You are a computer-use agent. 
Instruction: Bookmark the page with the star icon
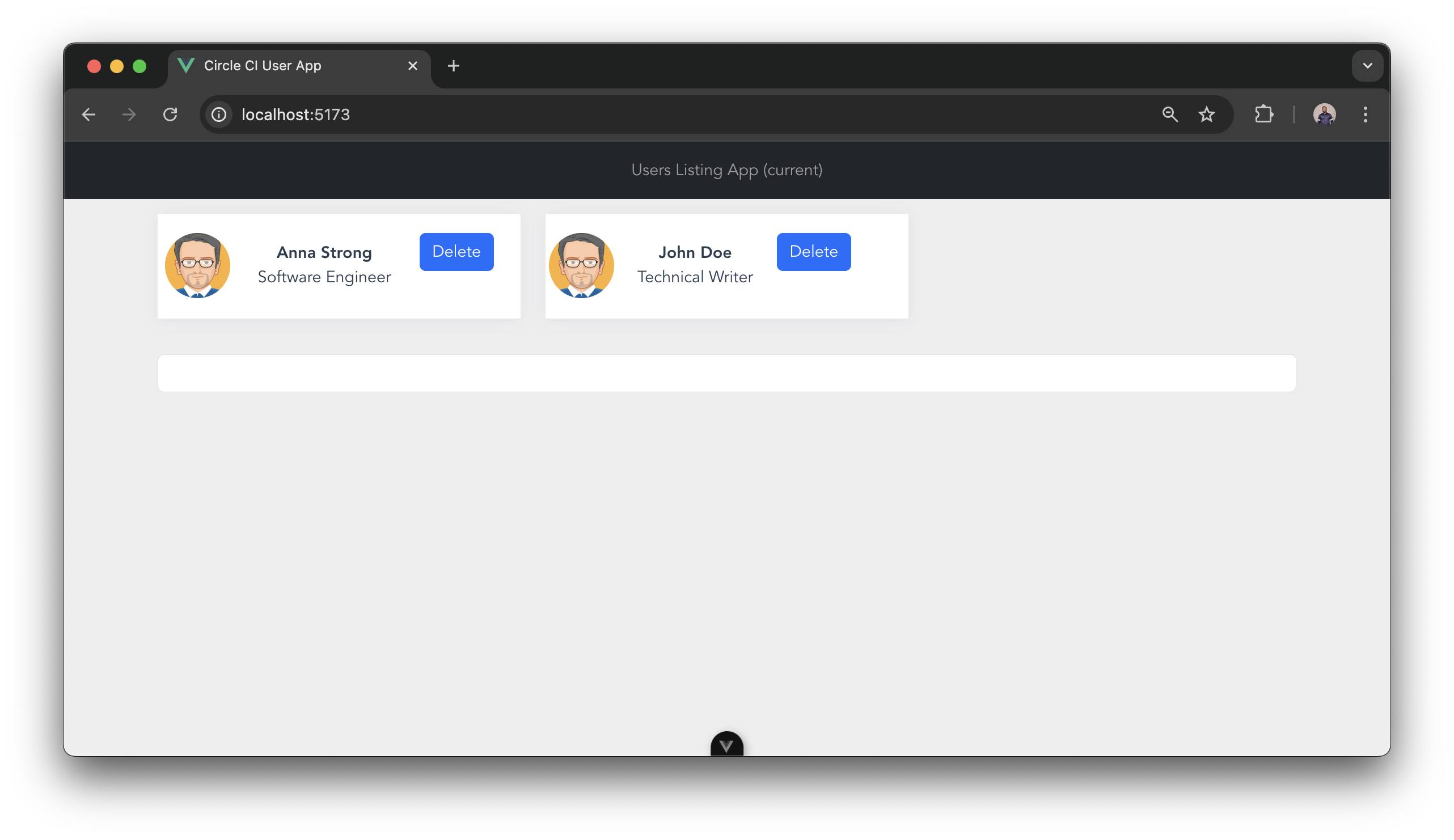tap(1207, 114)
